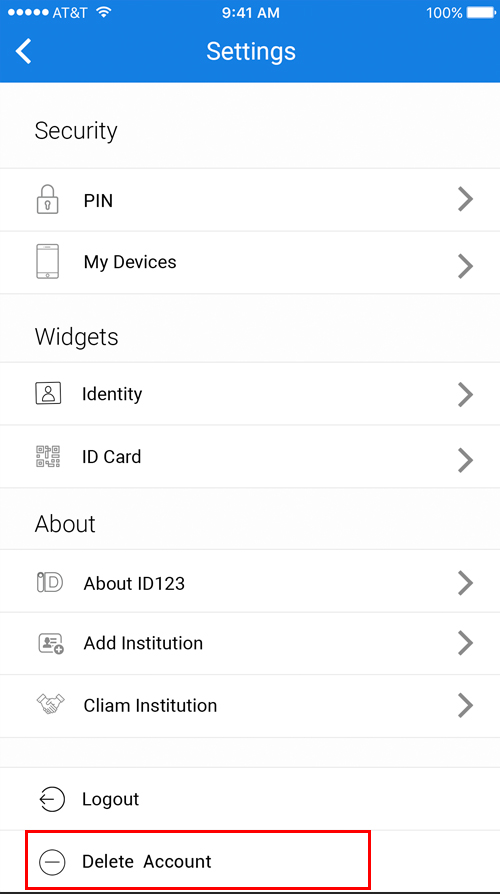Tap the padlock icon beside PIN
Image resolution: width=500 pixels, height=894 pixels.
click(x=48, y=199)
